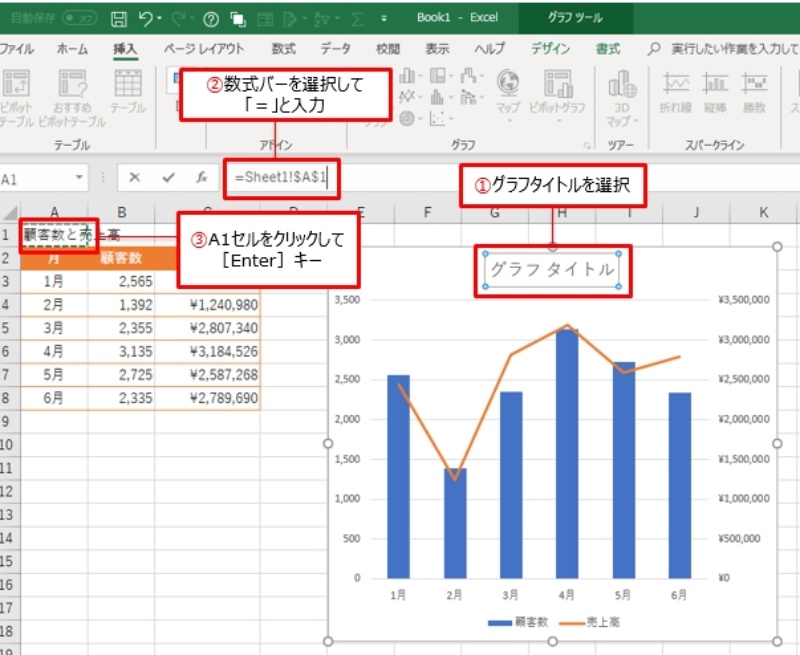Click the cancel X in formula bar
This screenshot has width=800, height=655.
[134, 178]
